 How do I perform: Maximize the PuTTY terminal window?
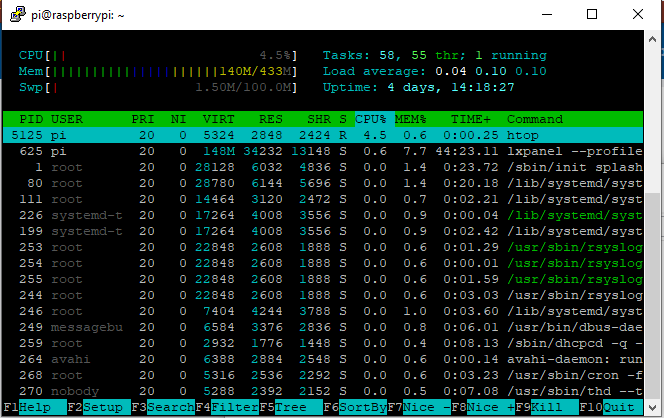coord(592,14)
